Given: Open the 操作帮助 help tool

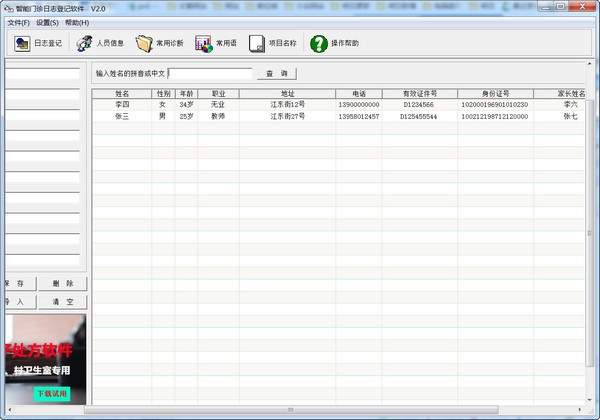Looking at the screenshot, I should pyautogui.click(x=334, y=43).
